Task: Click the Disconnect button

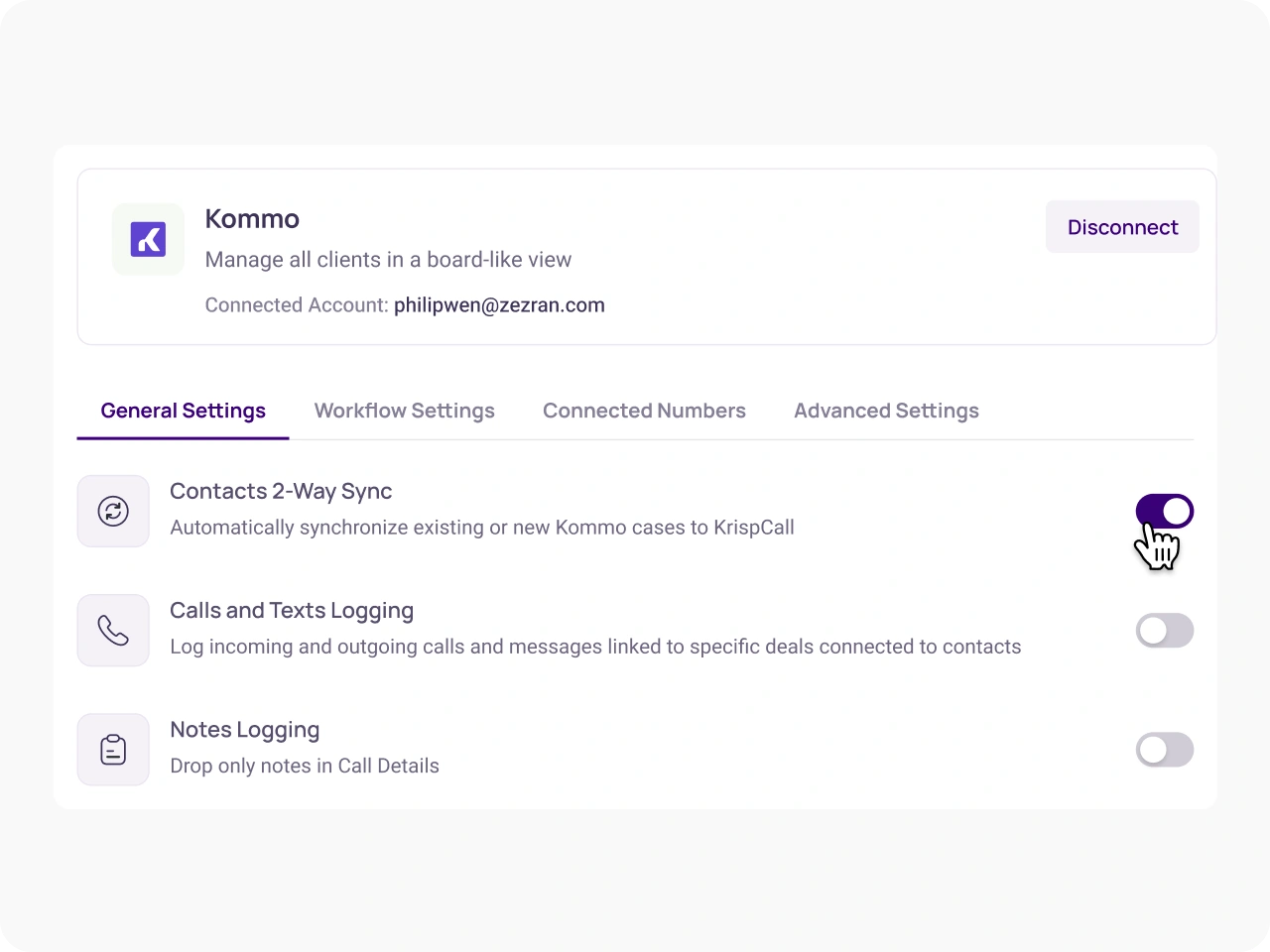Action: coord(1122,227)
